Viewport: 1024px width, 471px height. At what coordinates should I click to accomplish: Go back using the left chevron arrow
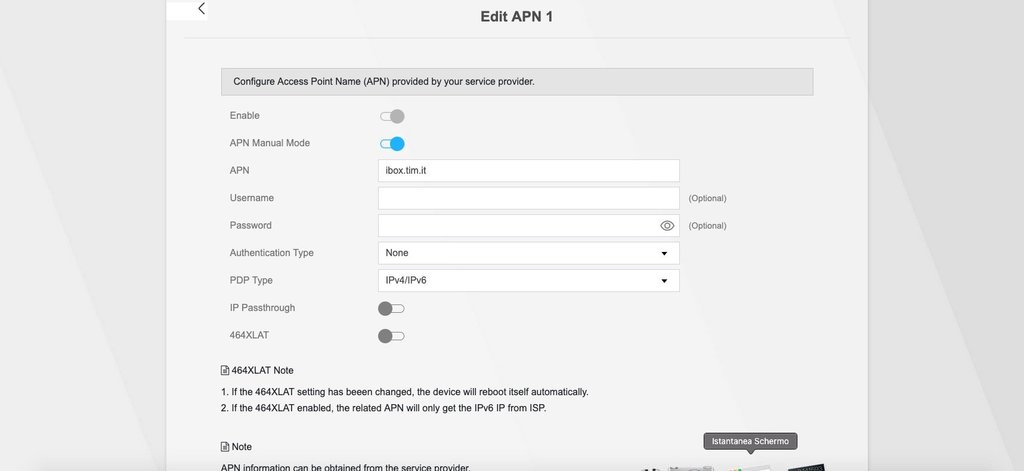coord(201,8)
